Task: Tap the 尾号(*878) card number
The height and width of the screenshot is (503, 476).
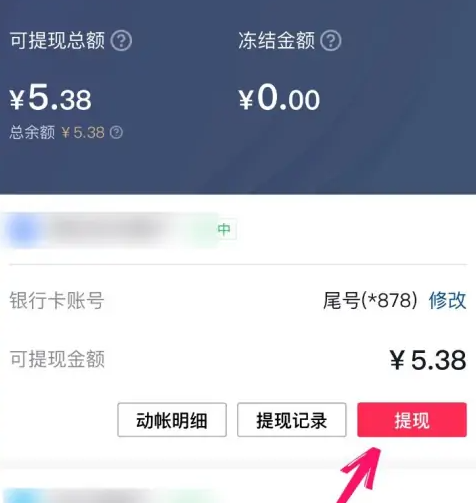Action: (x=370, y=300)
